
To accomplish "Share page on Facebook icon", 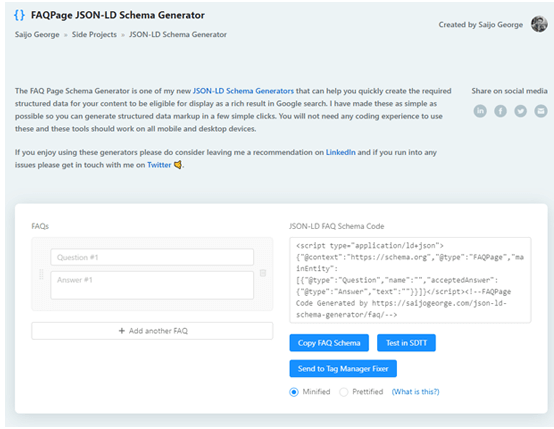I will (x=500, y=111).
